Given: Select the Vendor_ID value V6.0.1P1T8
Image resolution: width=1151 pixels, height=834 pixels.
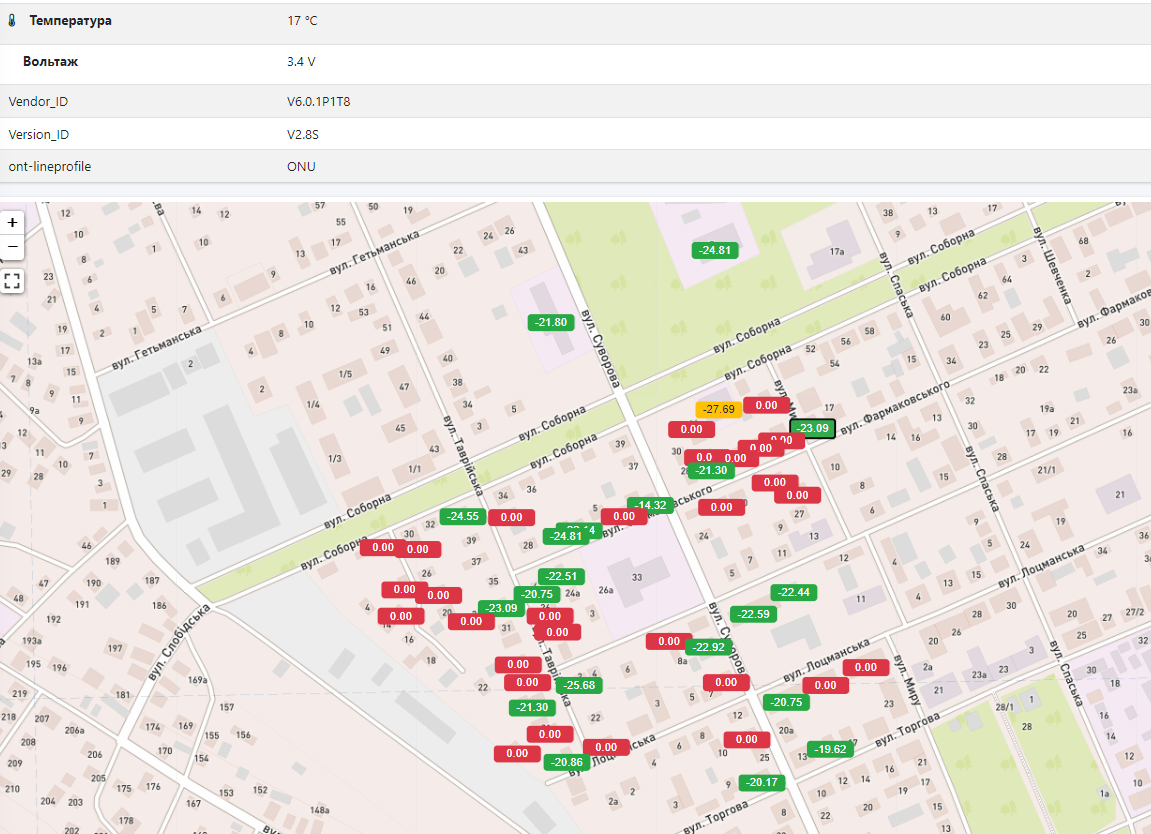Looking at the screenshot, I should point(318,102).
